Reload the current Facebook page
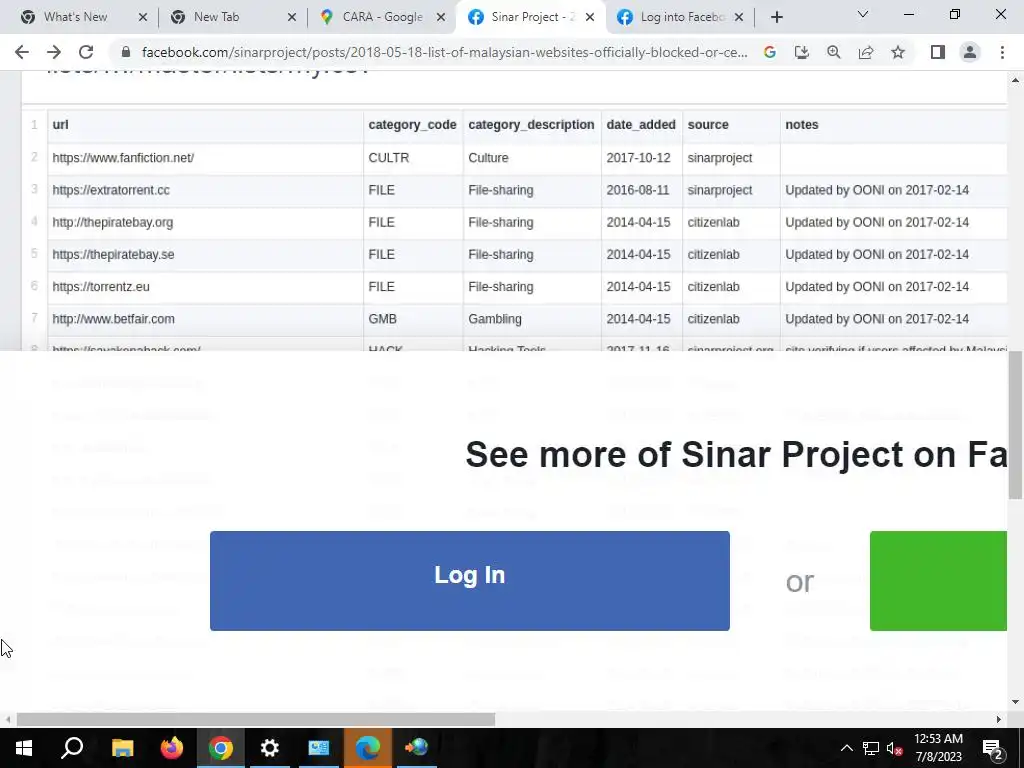Screen dimensions: 1024x768 tap(86, 52)
